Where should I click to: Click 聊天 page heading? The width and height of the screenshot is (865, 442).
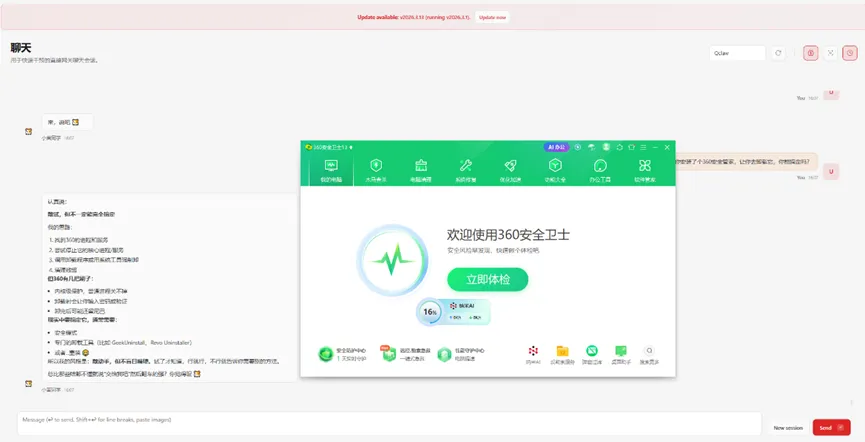click(21, 48)
